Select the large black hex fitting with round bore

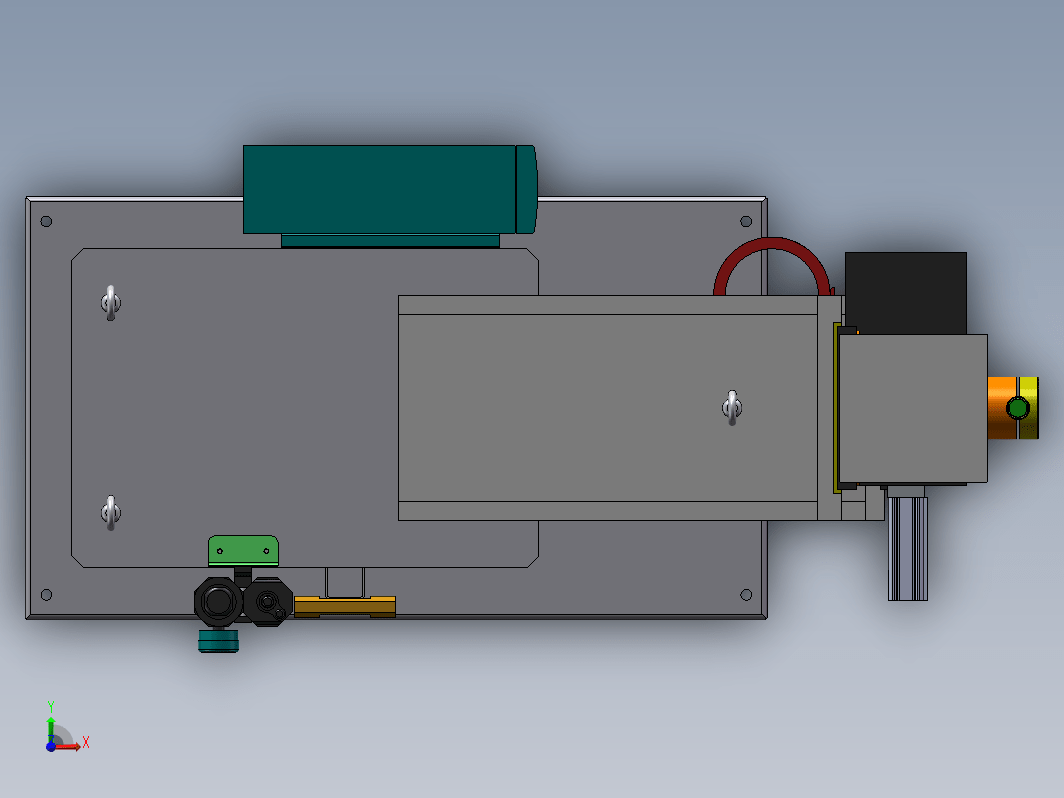tap(218, 601)
